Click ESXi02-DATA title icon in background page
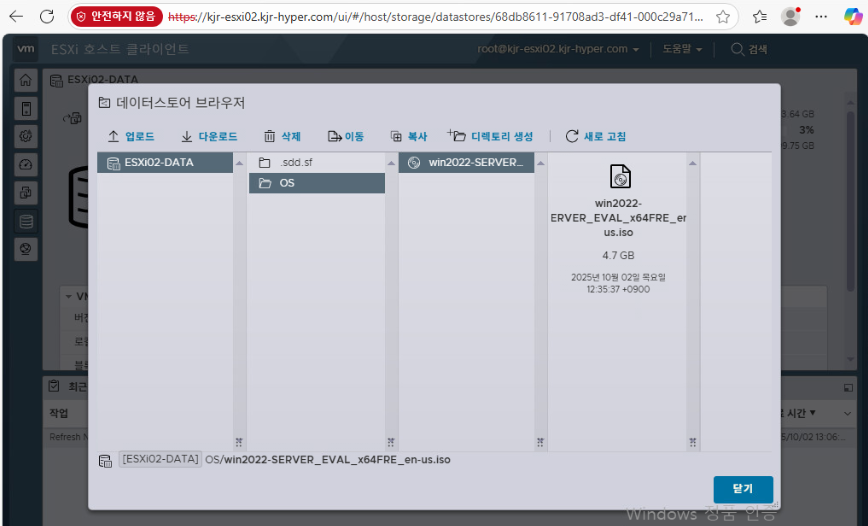The width and height of the screenshot is (868, 526). 56,81
